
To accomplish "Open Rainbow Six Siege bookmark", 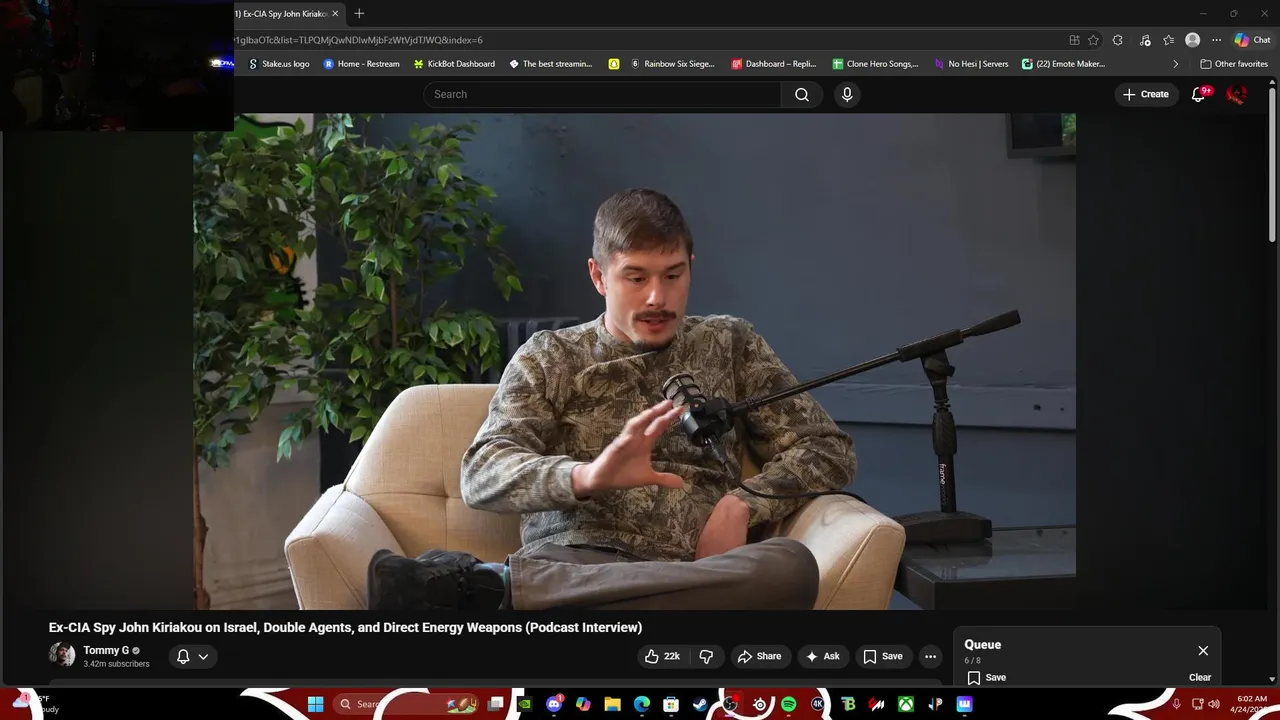I will (672, 64).
